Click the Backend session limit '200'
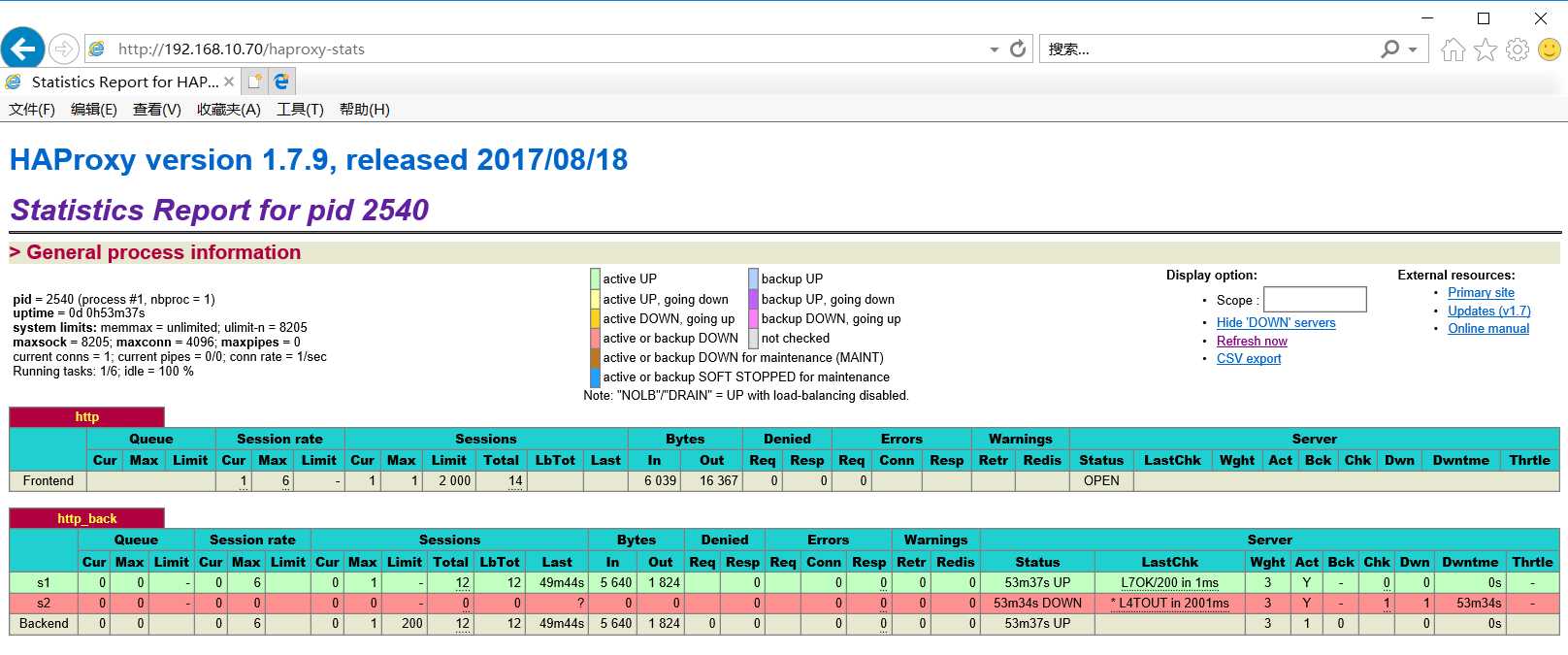The height and width of the screenshot is (655, 1568). coord(412,623)
